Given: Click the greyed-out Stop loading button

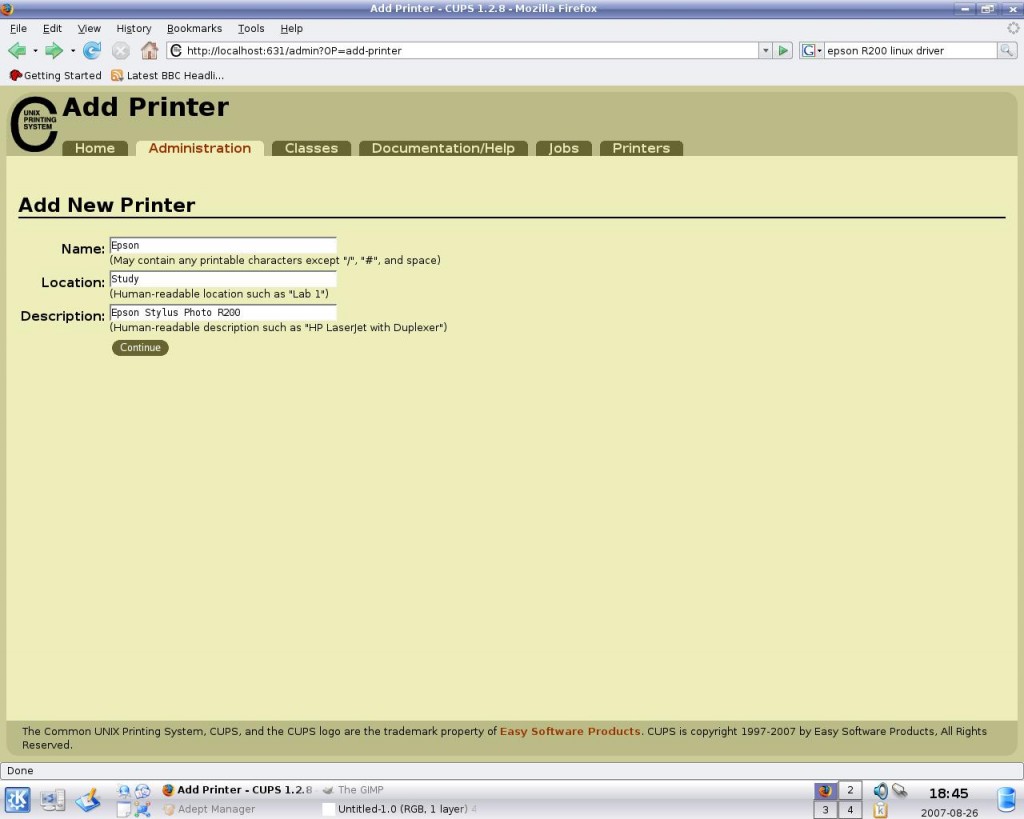Looking at the screenshot, I should (121, 50).
